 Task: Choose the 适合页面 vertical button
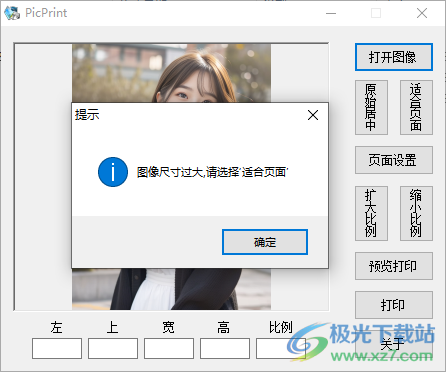pyautogui.click(x=416, y=107)
